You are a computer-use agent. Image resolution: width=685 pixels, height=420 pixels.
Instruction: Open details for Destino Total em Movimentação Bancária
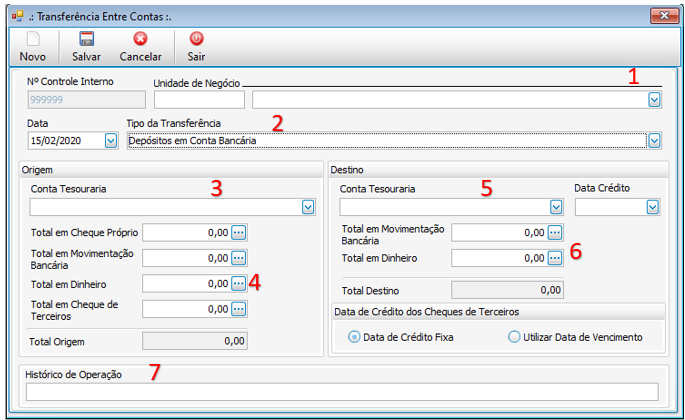[555, 233]
